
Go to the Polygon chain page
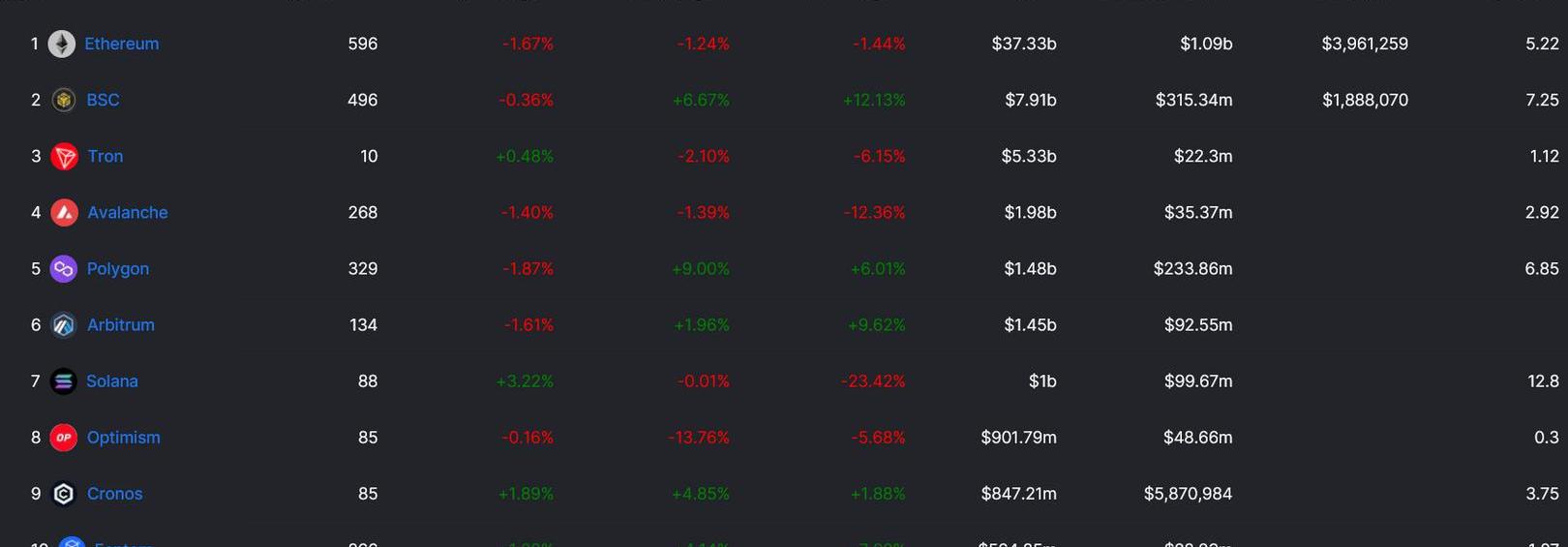point(118,268)
